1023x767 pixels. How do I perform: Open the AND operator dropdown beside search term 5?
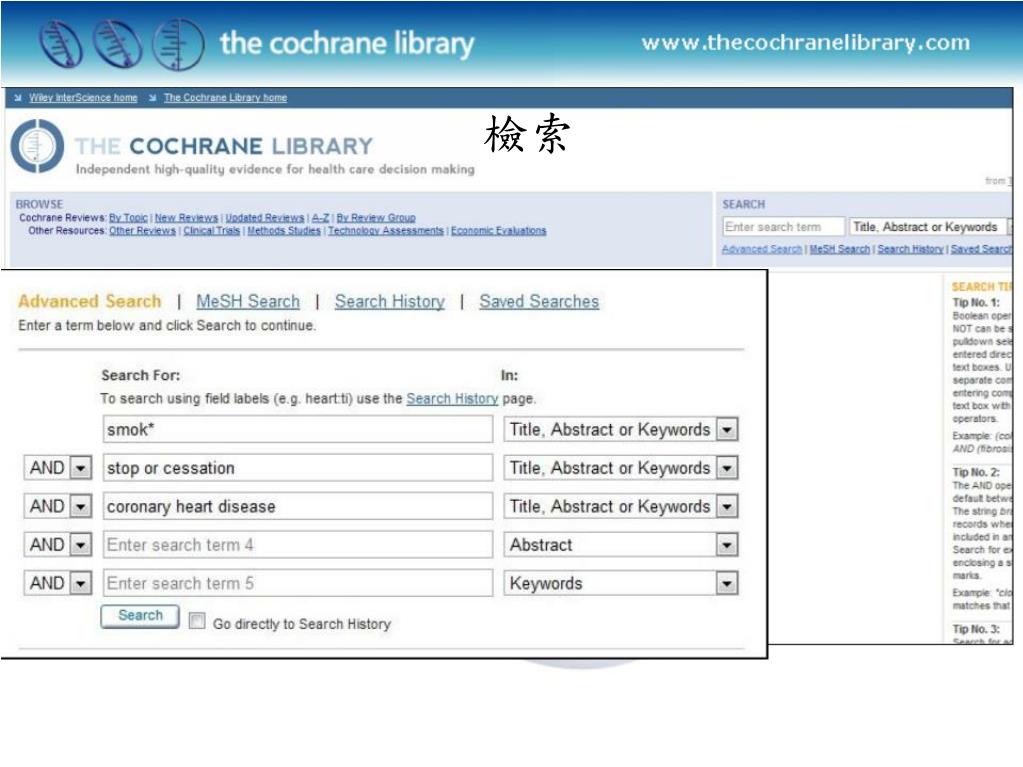point(80,584)
